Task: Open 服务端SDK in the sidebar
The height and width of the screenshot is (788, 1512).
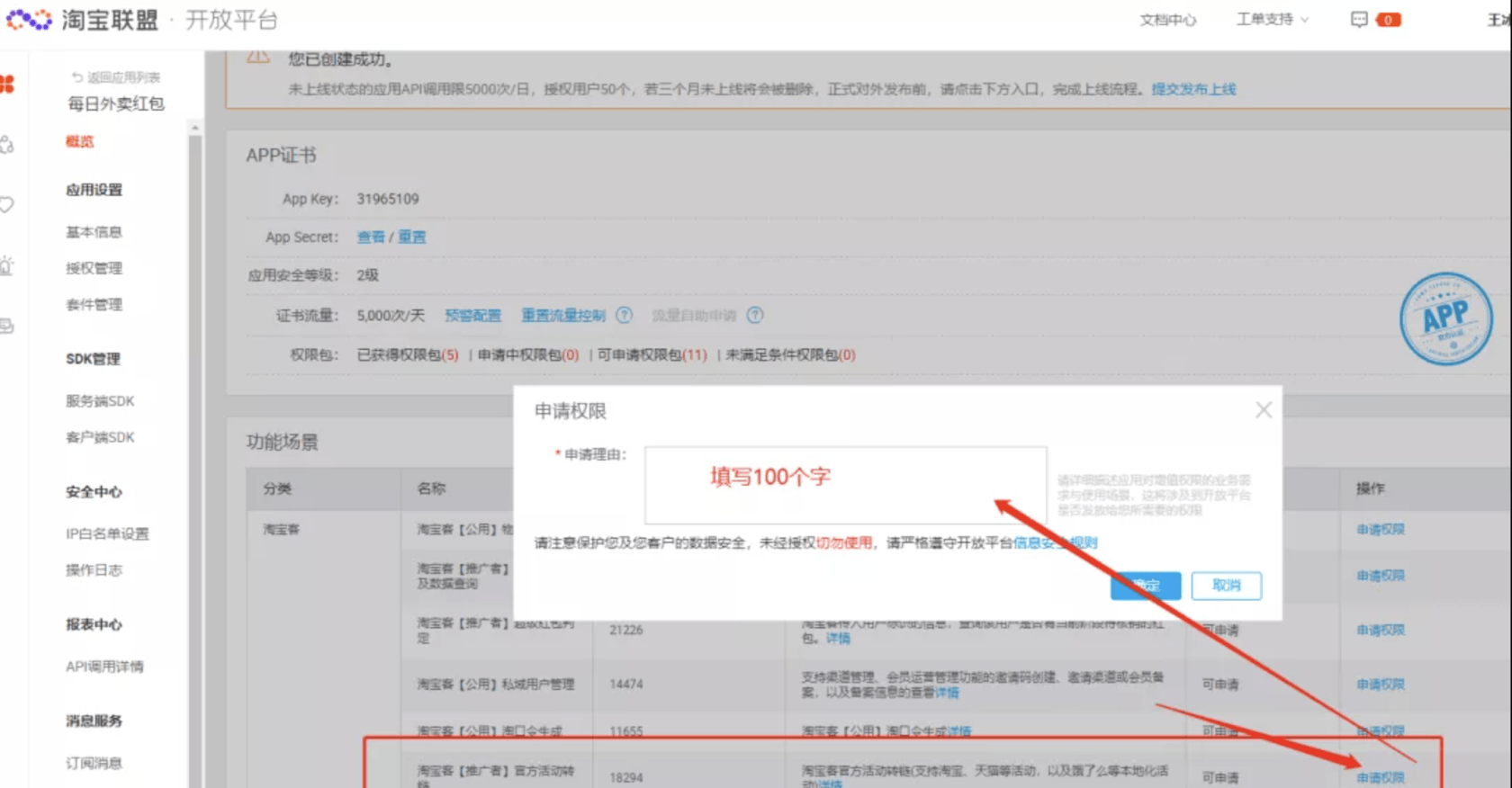Action: [x=100, y=401]
